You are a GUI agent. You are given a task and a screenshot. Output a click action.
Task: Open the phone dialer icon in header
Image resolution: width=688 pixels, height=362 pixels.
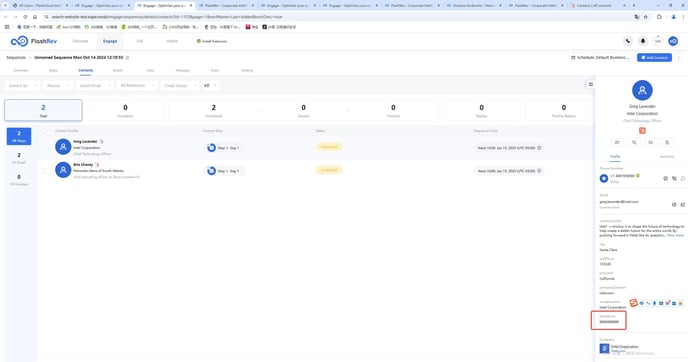pos(628,41)
